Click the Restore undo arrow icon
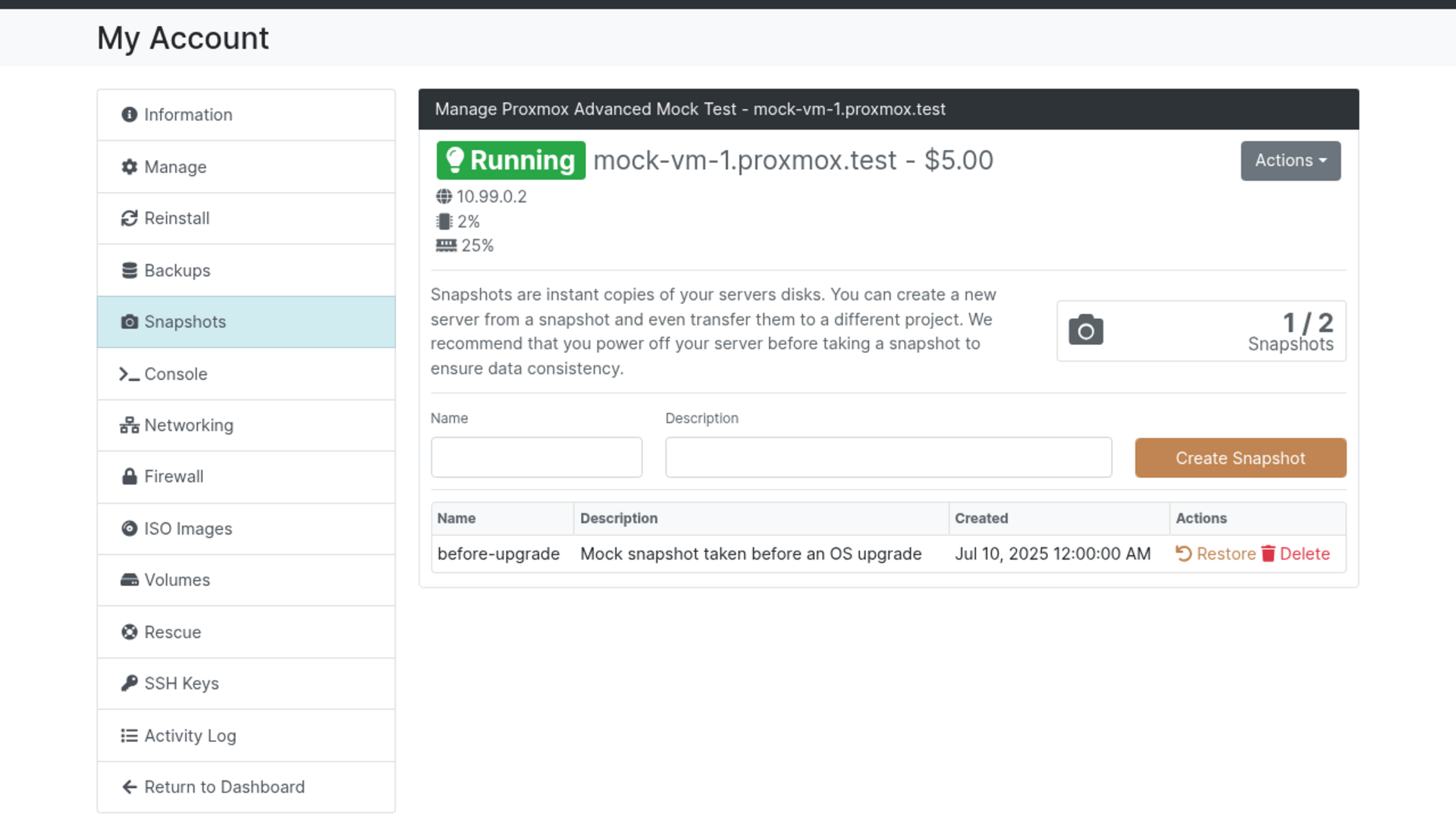Screen dimensions: 1456x819 [x=1184, y=554]
